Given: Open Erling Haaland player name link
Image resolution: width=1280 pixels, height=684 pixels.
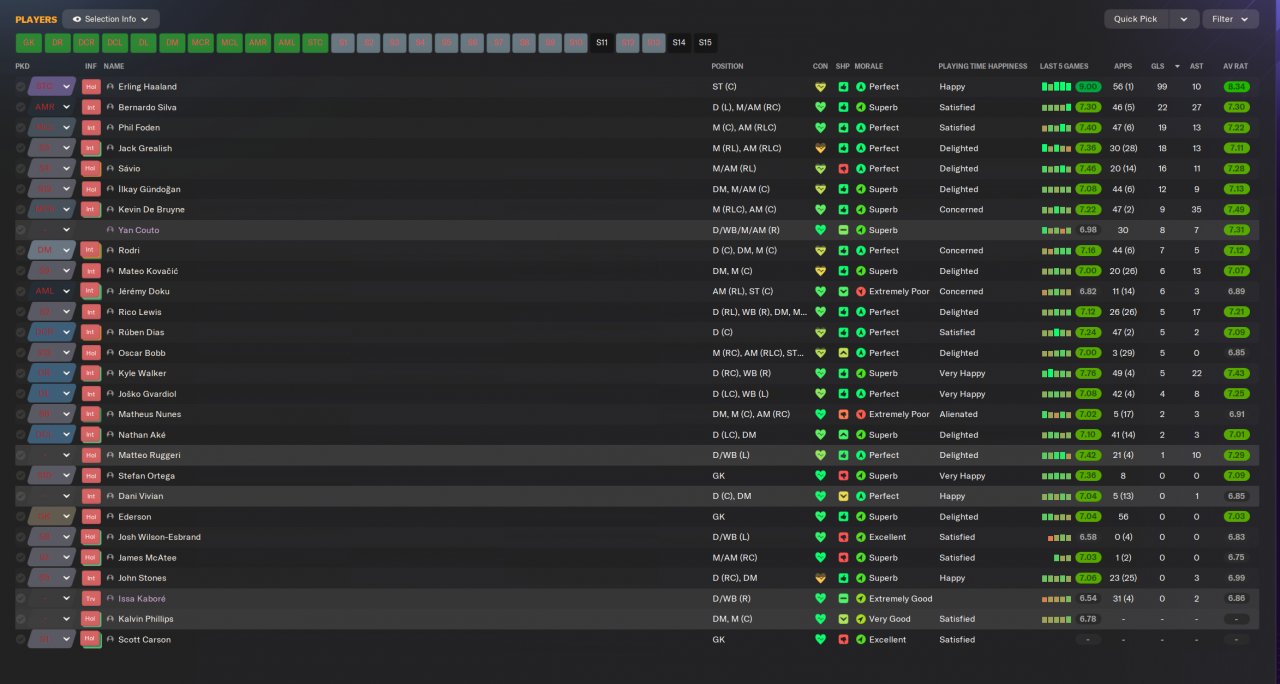Looking at the screenshot, I should coord(147,87).
